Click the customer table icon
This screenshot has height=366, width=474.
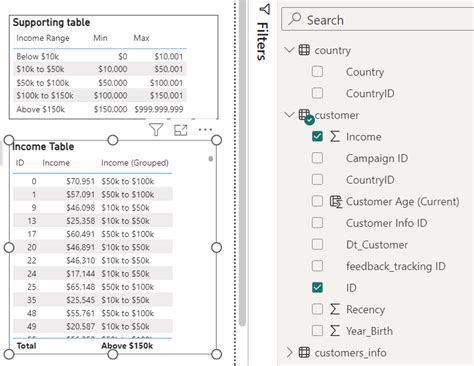click(x=304, y=115)
